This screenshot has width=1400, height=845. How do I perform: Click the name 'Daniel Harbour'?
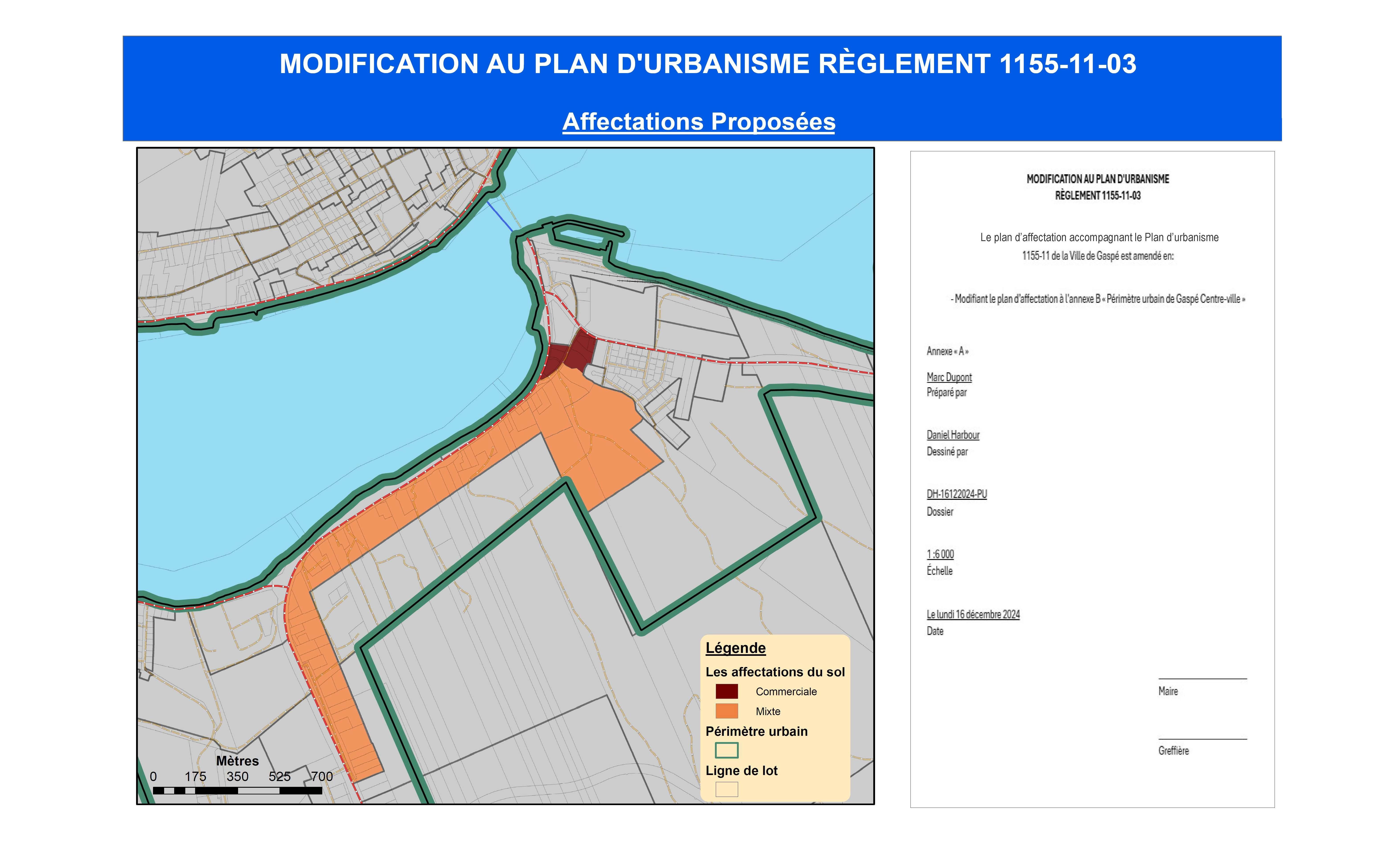click(953, 435)
